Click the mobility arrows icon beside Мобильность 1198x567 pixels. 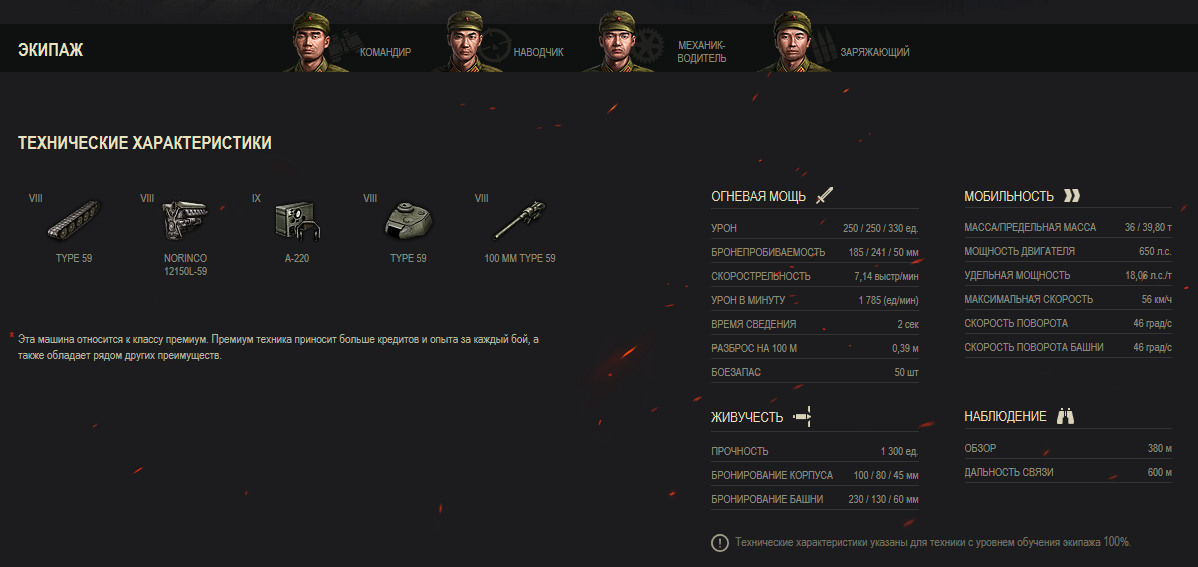(x=1072, y=196)
